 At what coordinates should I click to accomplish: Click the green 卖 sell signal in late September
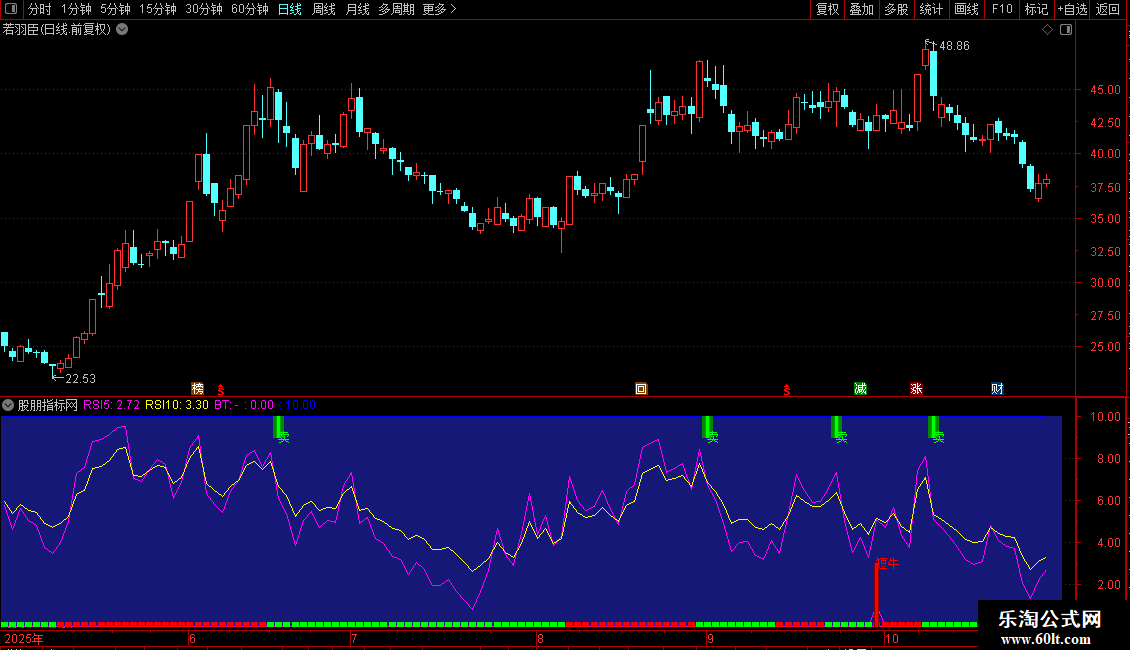[x=839, y=429]
